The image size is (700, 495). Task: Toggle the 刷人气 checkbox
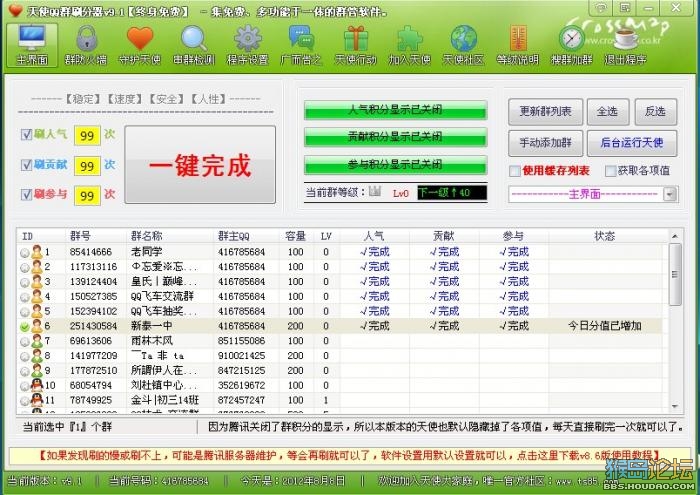pyautogui.click(x=26, y=134)
